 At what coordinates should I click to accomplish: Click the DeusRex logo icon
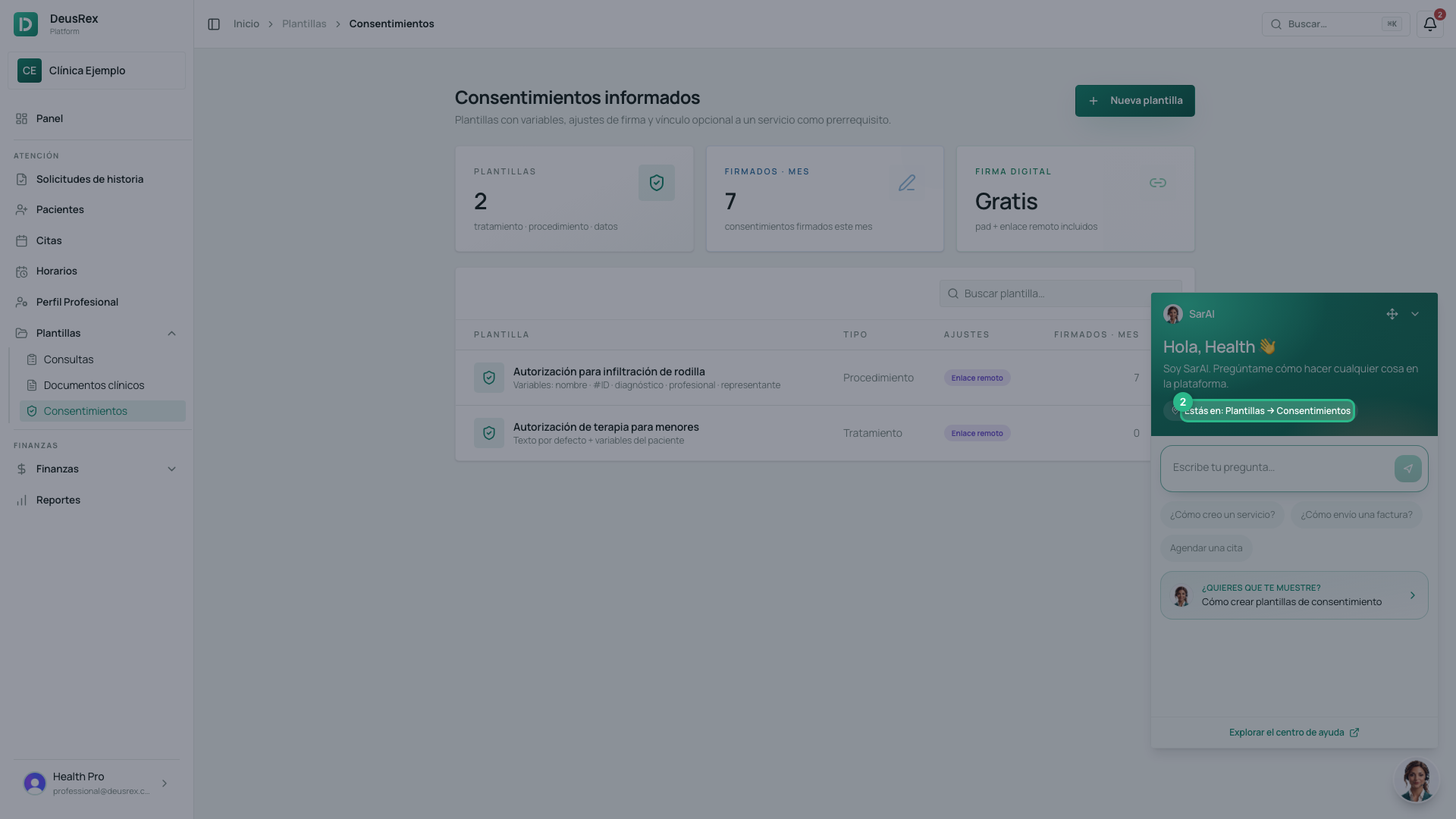click(26, 24)
